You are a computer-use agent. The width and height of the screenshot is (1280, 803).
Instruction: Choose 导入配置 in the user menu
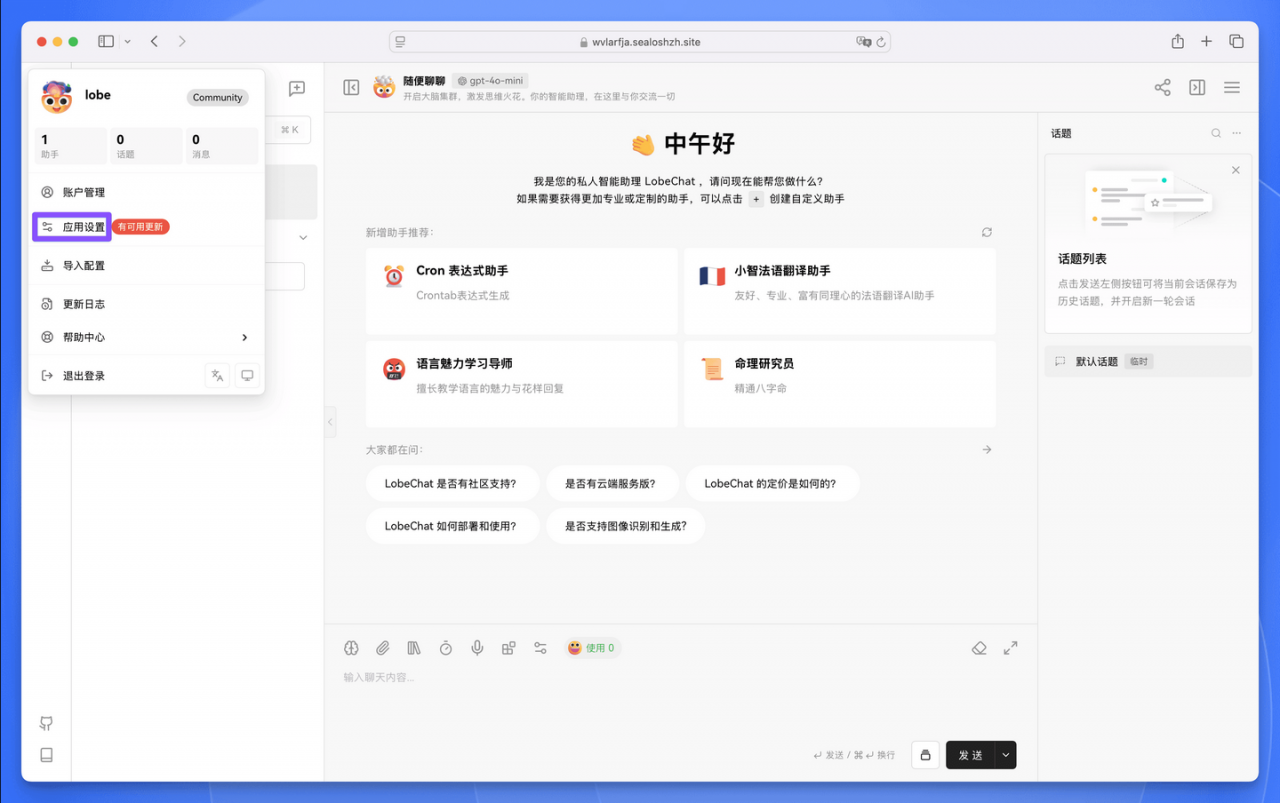coord(146,266)
